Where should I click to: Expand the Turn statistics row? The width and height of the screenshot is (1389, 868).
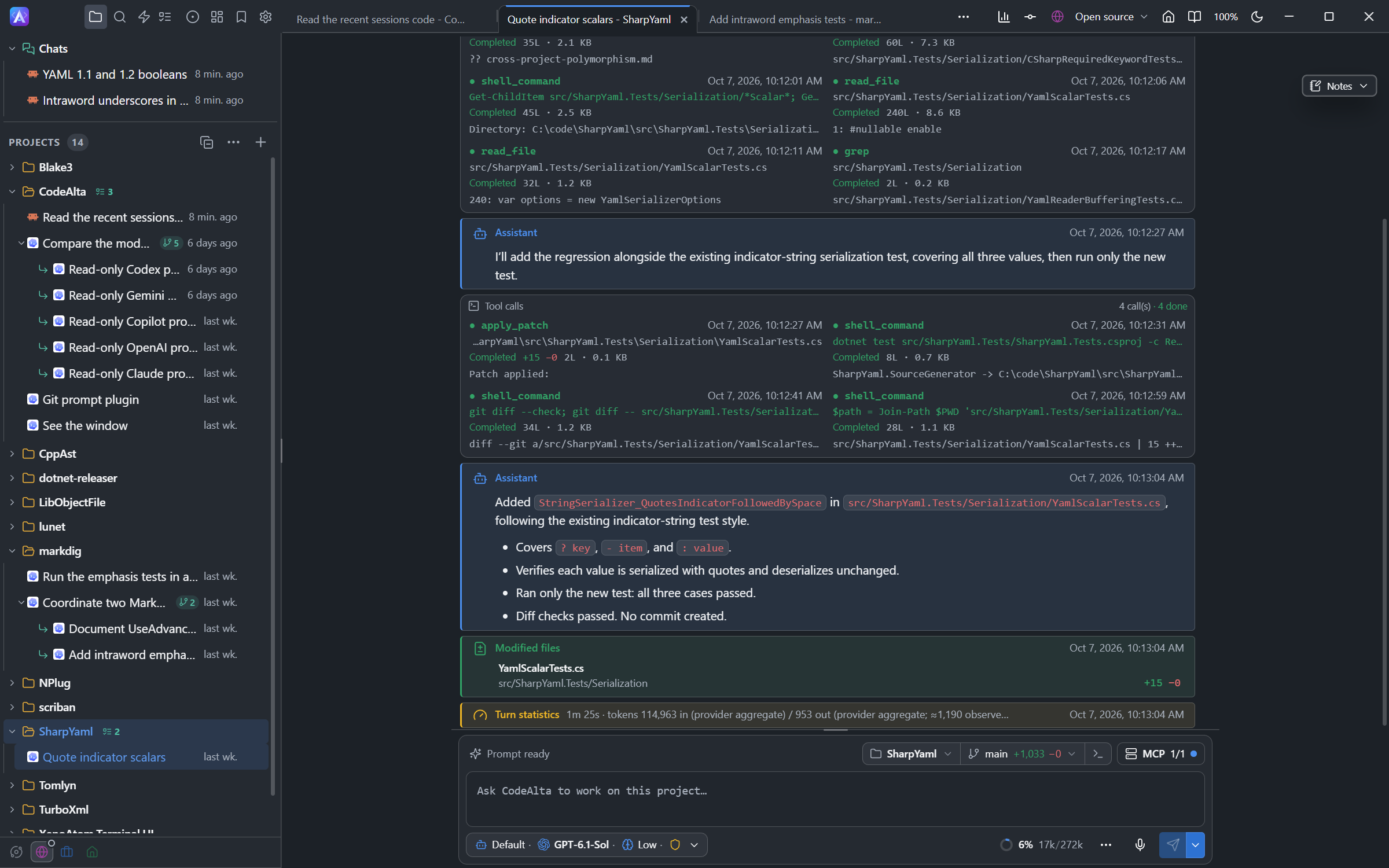(x=828, y=715)
